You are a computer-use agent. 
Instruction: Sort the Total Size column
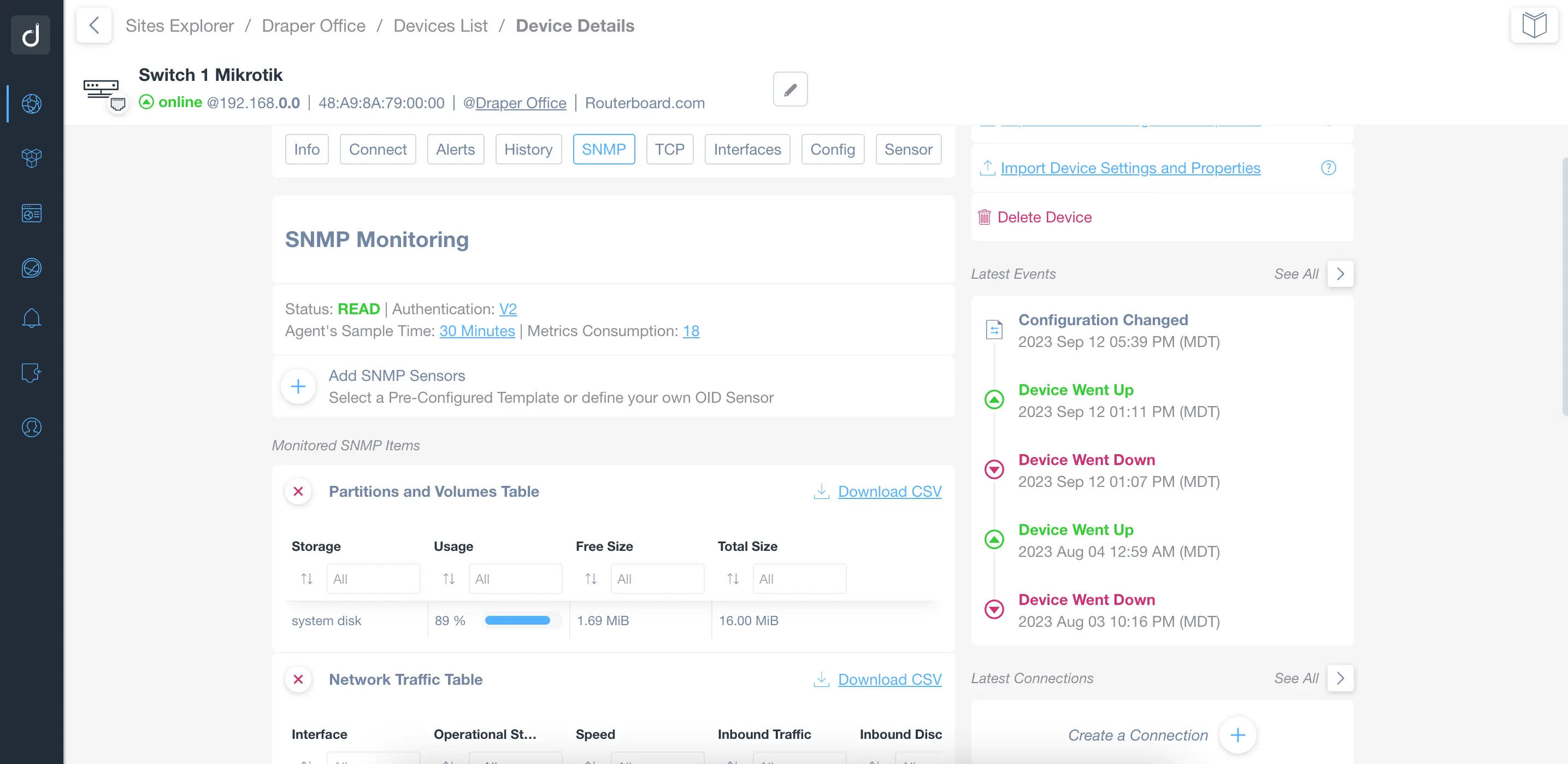(733, 579)
